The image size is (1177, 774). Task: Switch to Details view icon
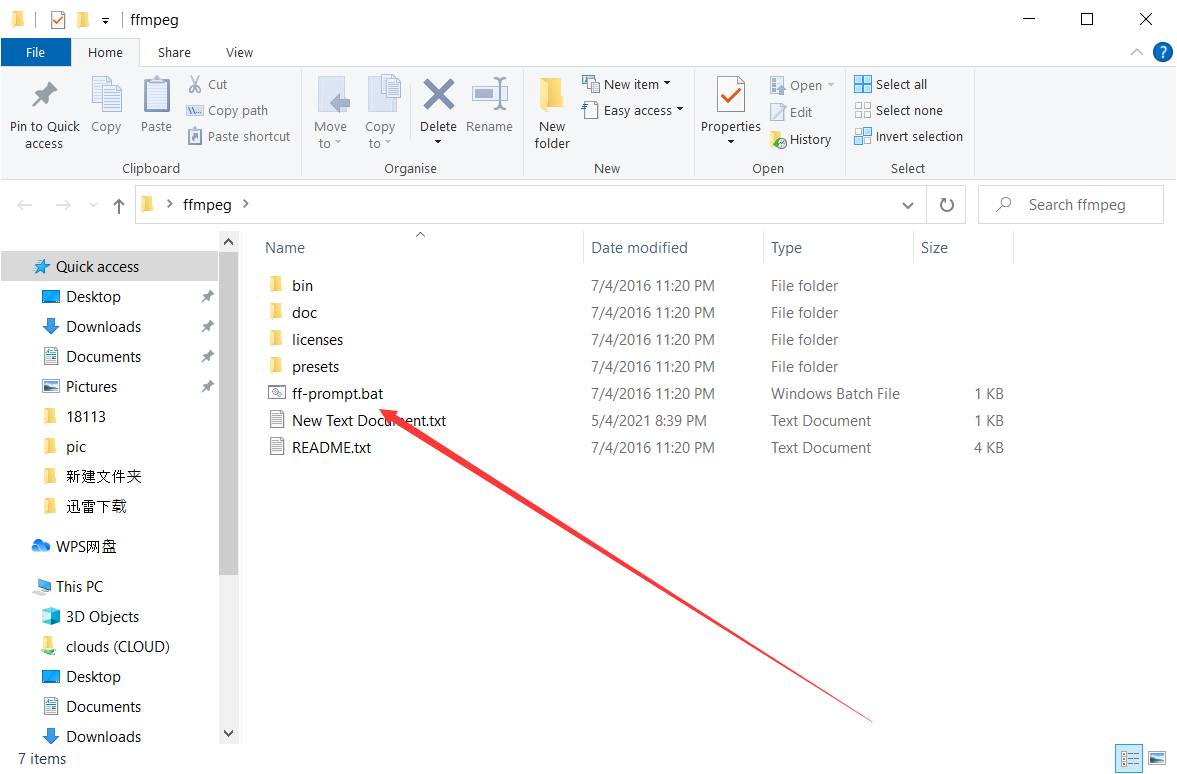[1129, 758]
